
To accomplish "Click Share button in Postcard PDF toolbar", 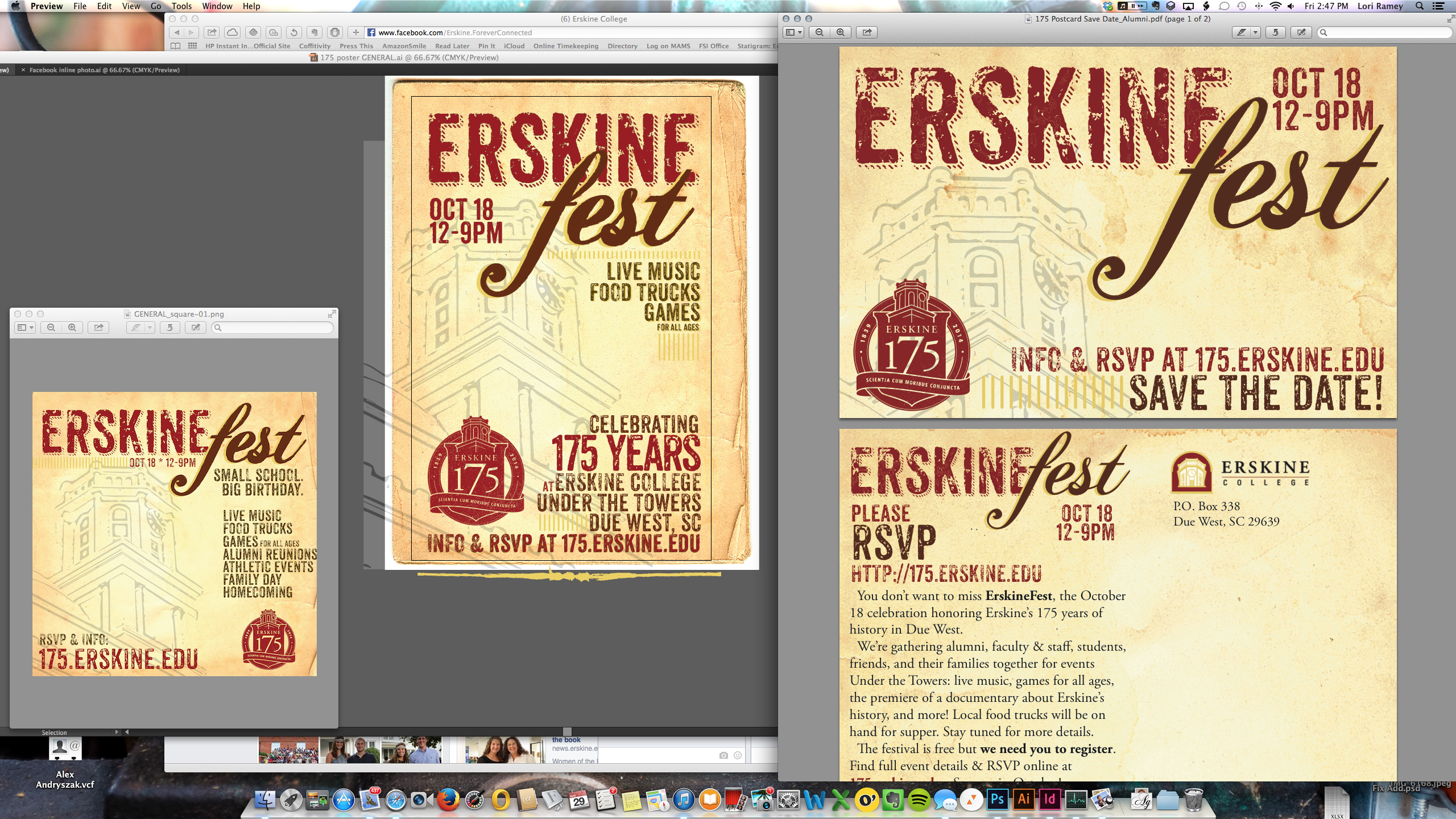I will (867, 32).
